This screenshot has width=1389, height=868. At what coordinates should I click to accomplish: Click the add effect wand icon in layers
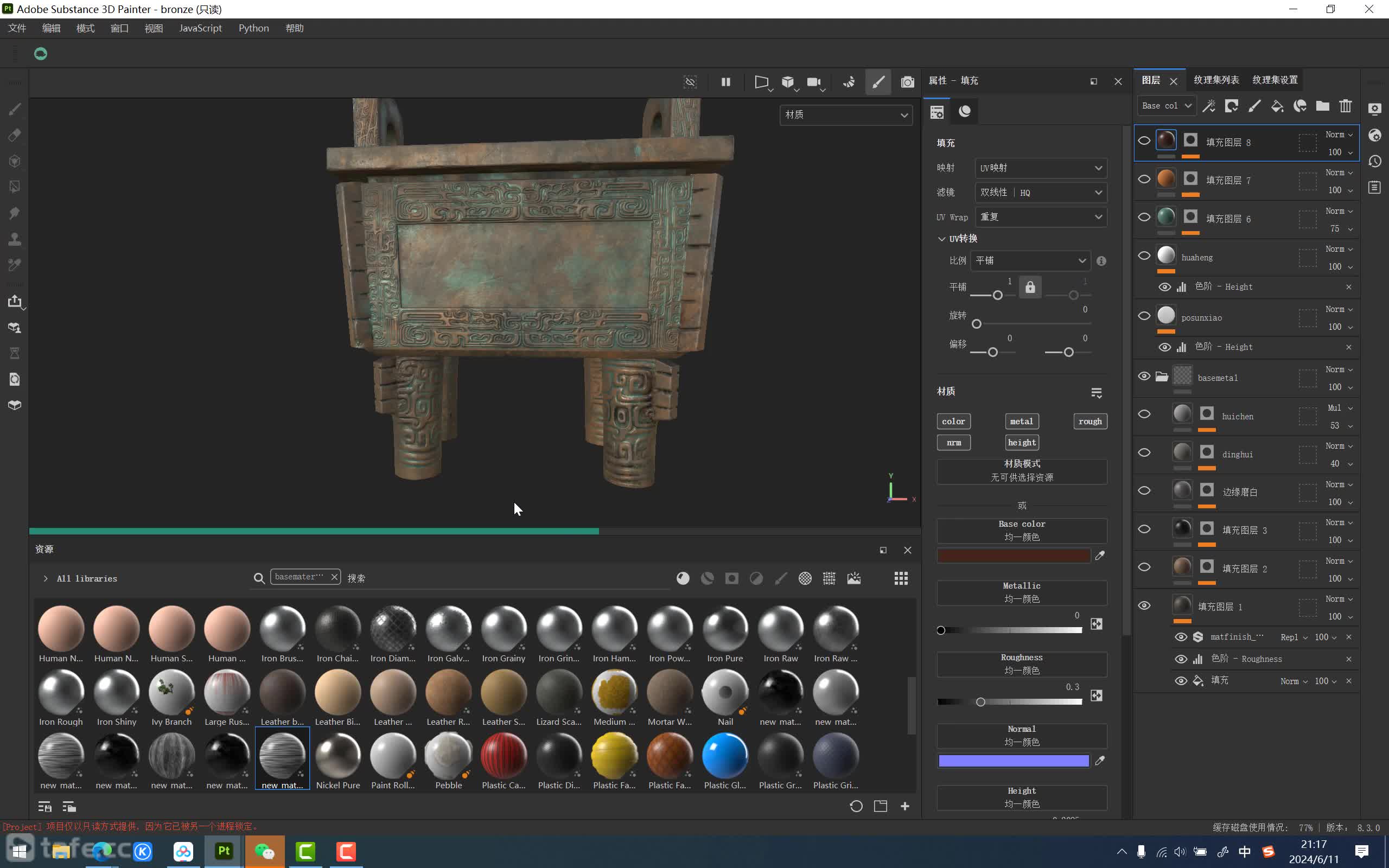tap(1209, 106)
